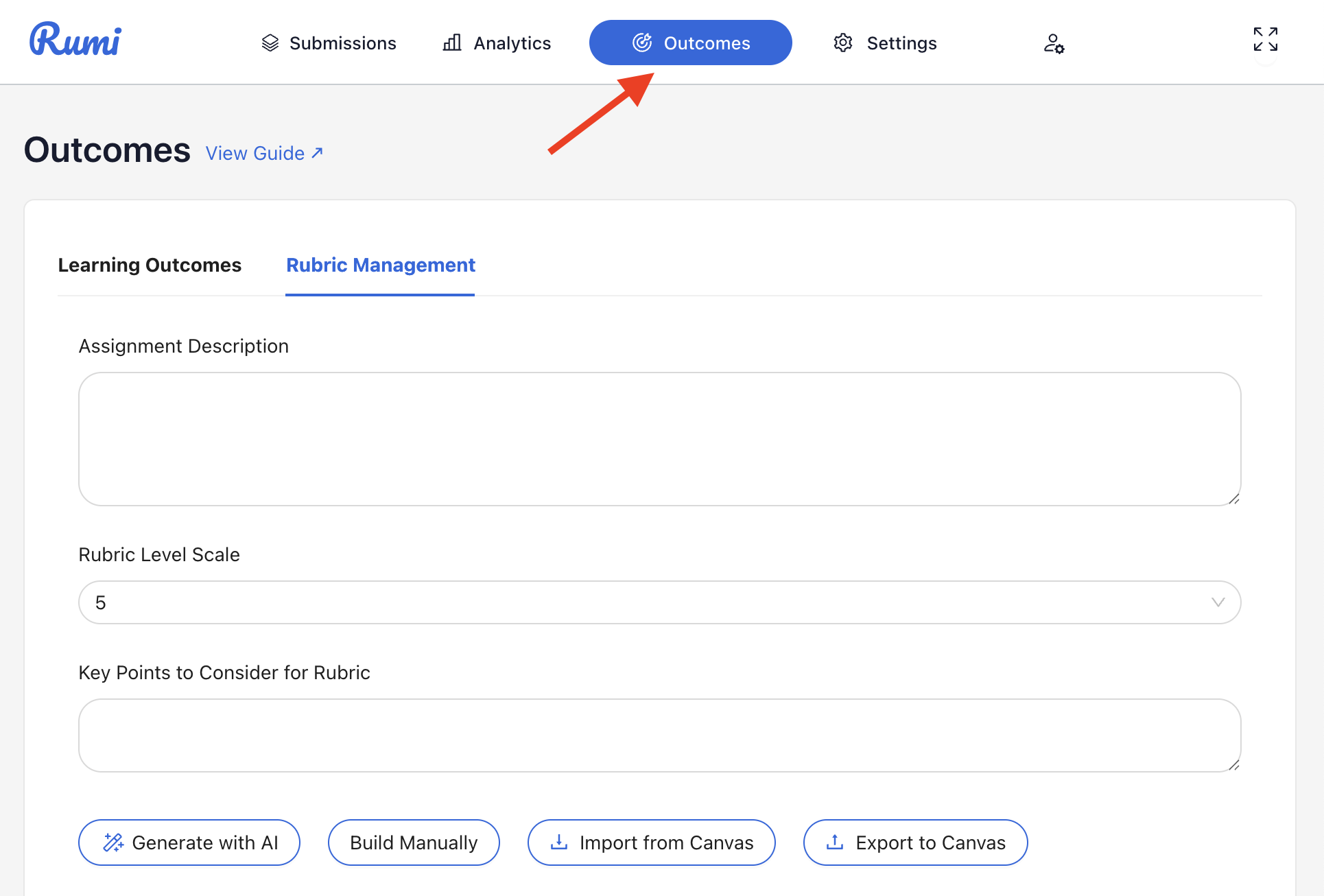Click the Outcomes target icon
The height and width of the screenshot is (896, 1324).
642,43
